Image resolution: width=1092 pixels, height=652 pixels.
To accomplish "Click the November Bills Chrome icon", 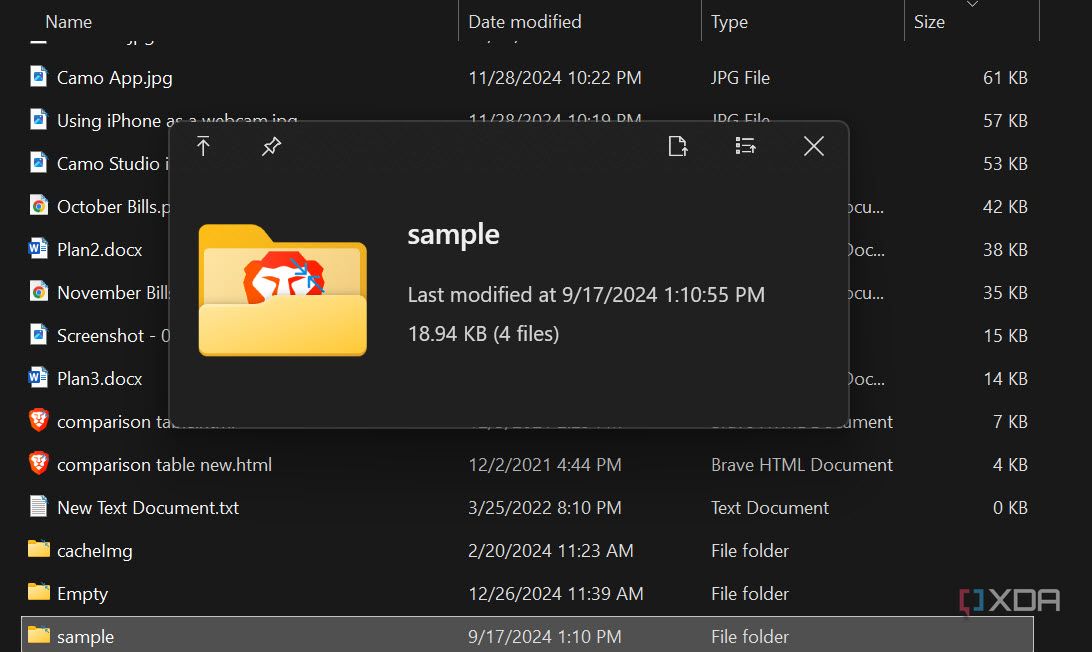I will (x=39, y=292).
